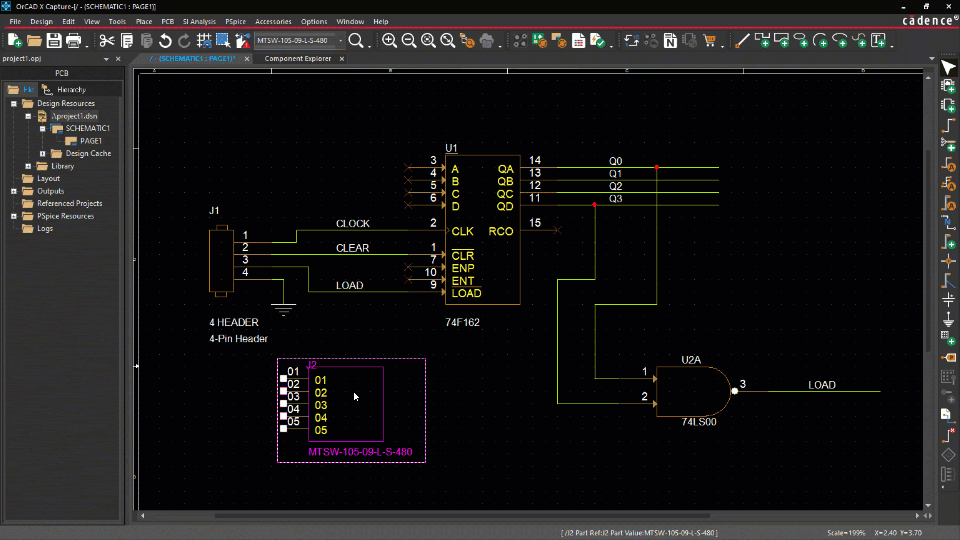Viewport: 960px width, 540px height.
Task: Undo the last action
Action: point(165,41)
